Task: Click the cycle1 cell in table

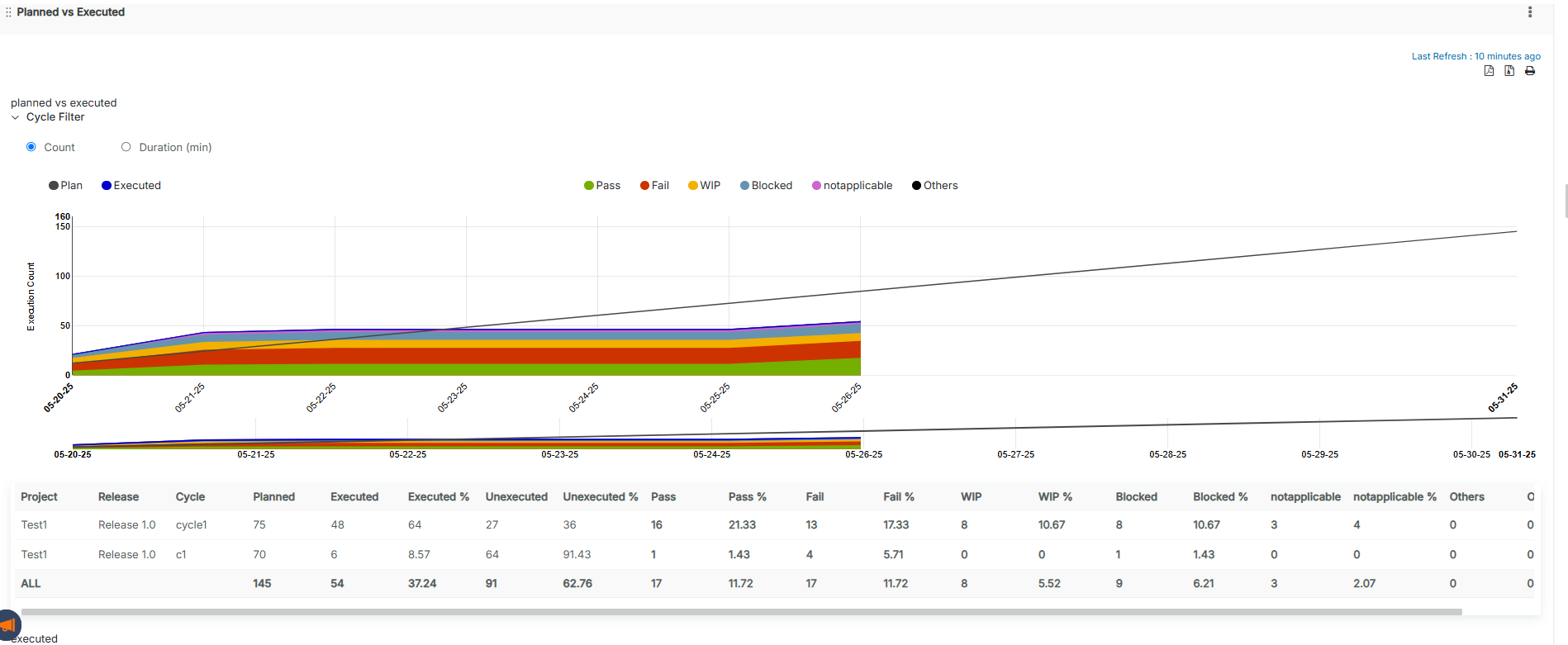Action: click(191, 524)
